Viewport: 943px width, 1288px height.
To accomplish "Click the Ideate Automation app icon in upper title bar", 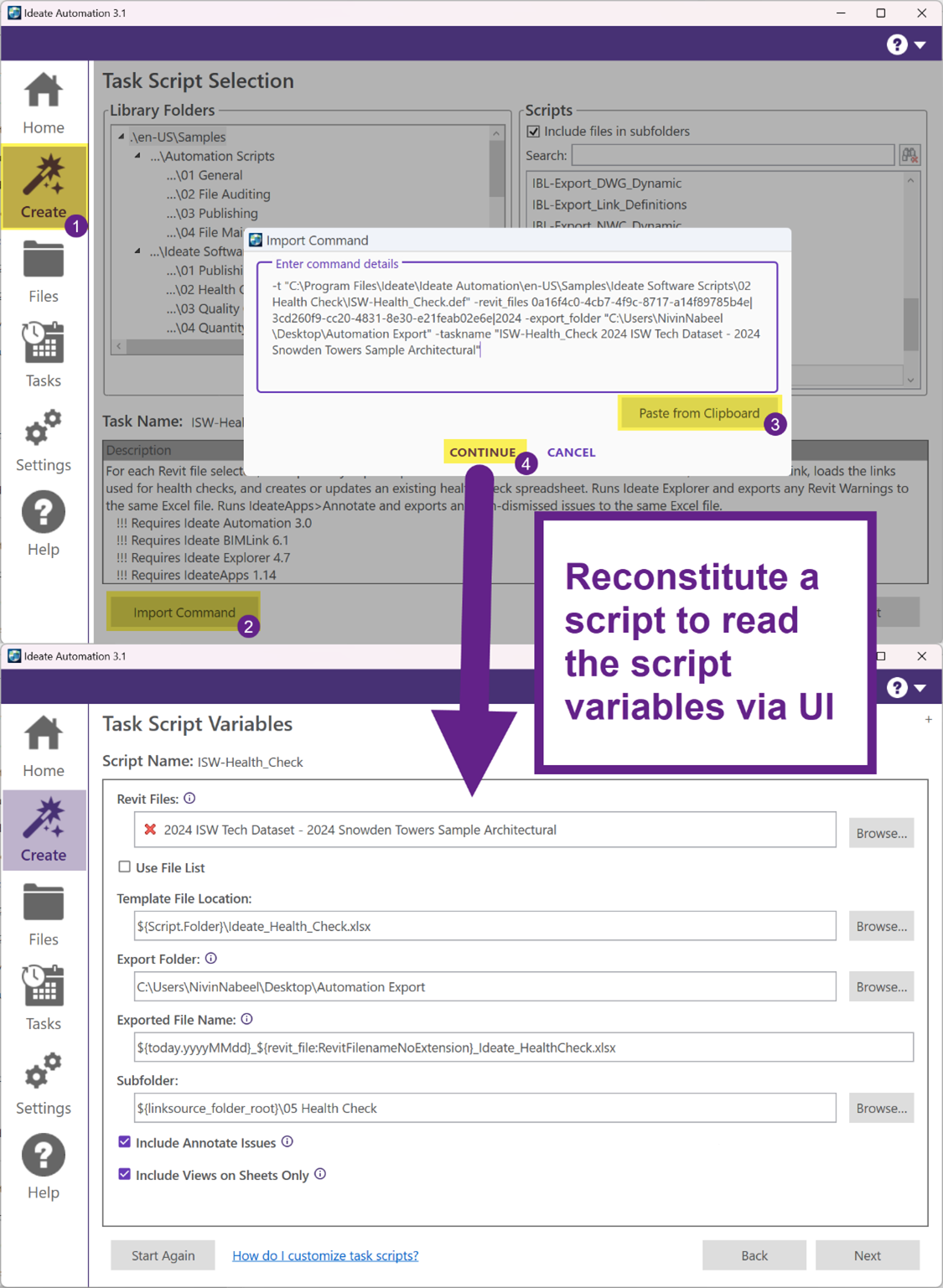I will pos(14,13).
